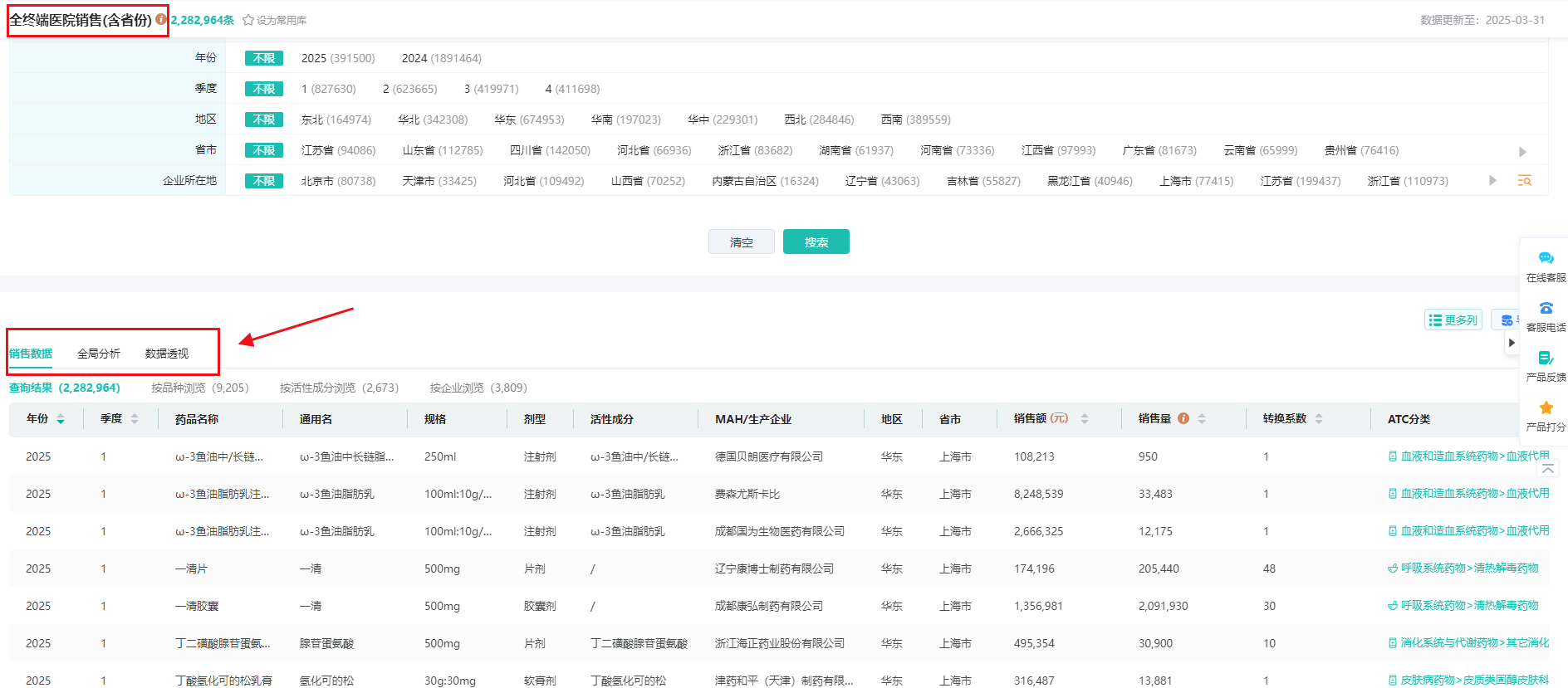
Task: Open the 在线客服 online chat icon
Action: 1546,259
